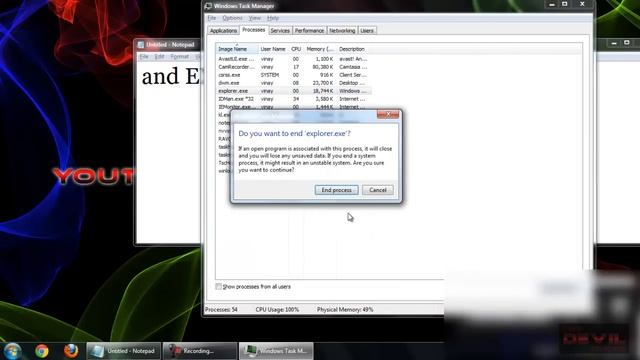
Task: Select the Processes tab
Action: point(253,30)
